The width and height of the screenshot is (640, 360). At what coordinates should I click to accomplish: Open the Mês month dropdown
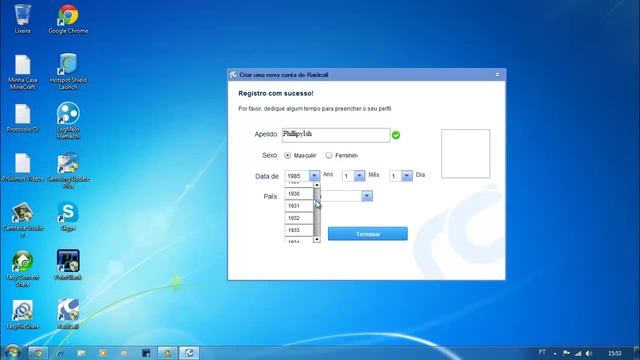point(359,176)
